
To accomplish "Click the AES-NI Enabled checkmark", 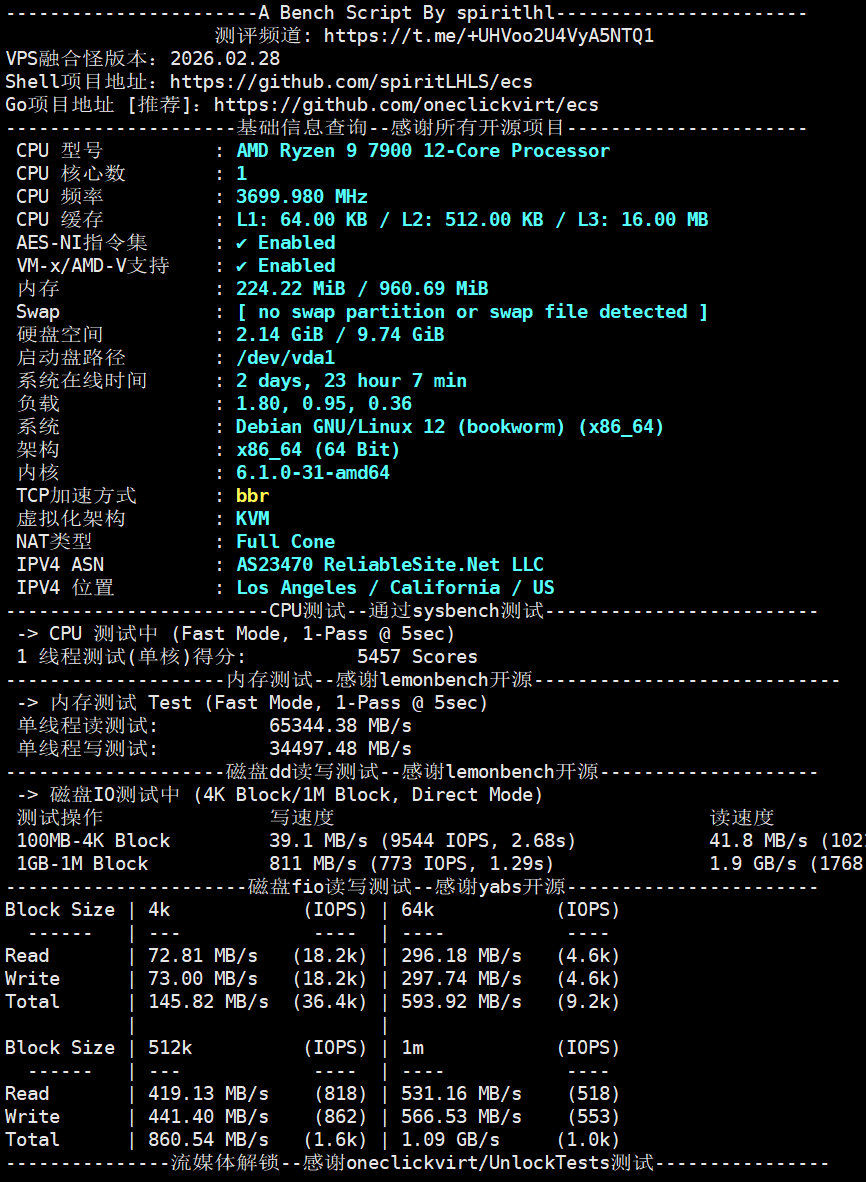I will [242, 243].
